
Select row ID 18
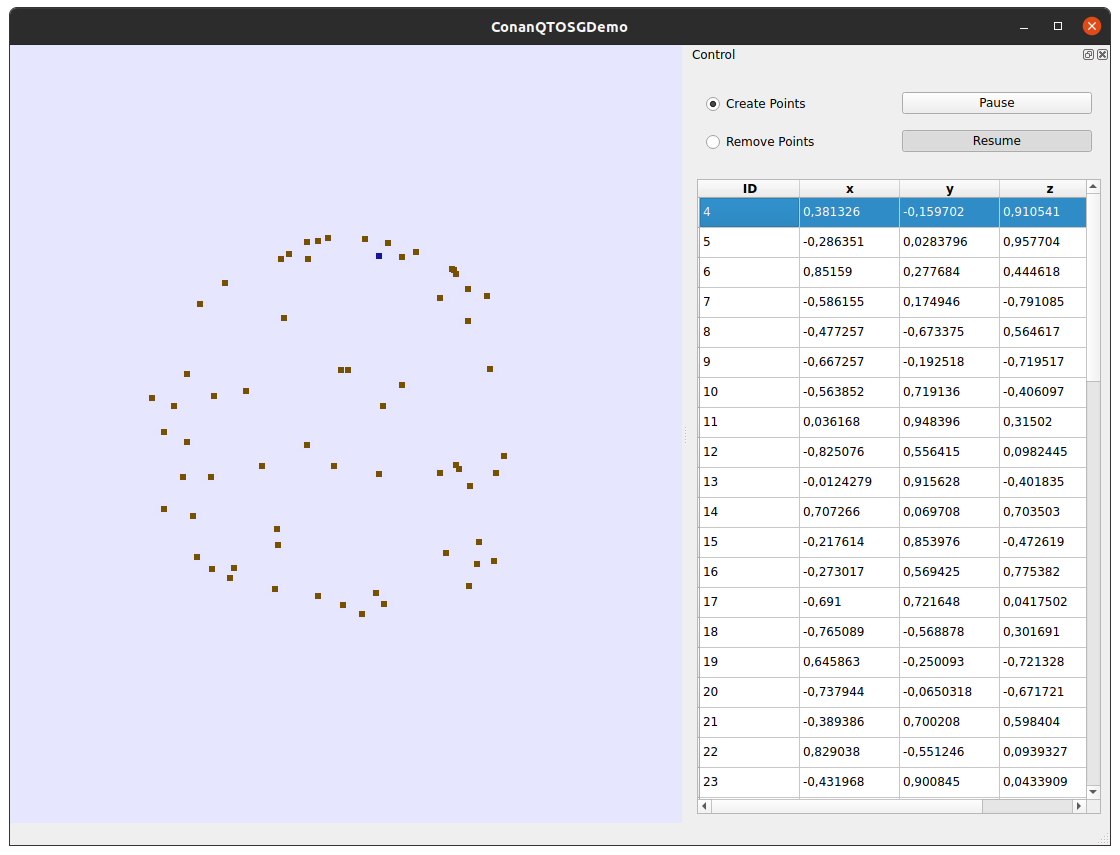click(x=749, y=632)
